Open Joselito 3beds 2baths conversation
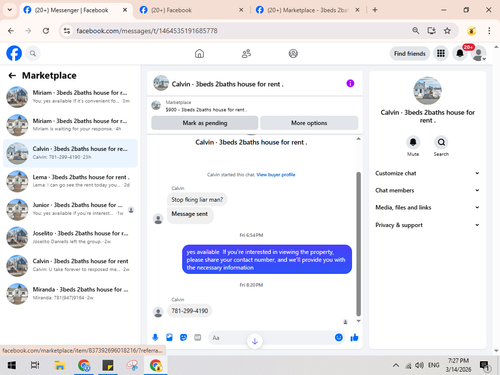 coord(70,237)
